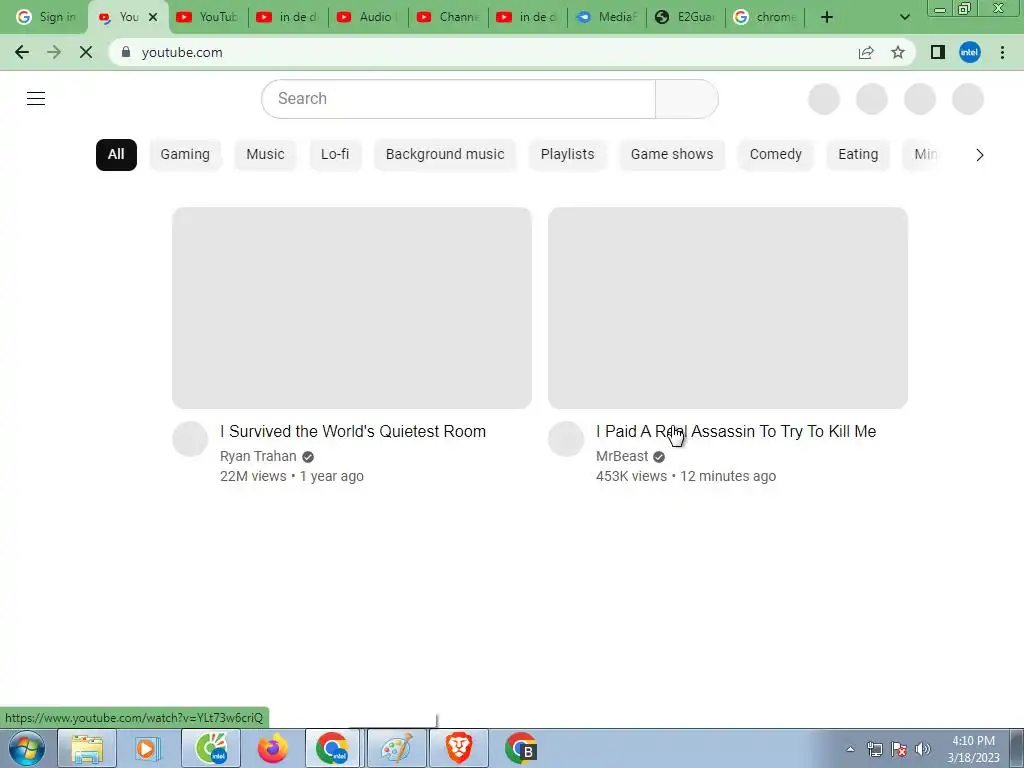Image resolution: width=1024 pixels, height=768 pixels.
Task: Close the active YouTube tab
Action: (153, 17)
